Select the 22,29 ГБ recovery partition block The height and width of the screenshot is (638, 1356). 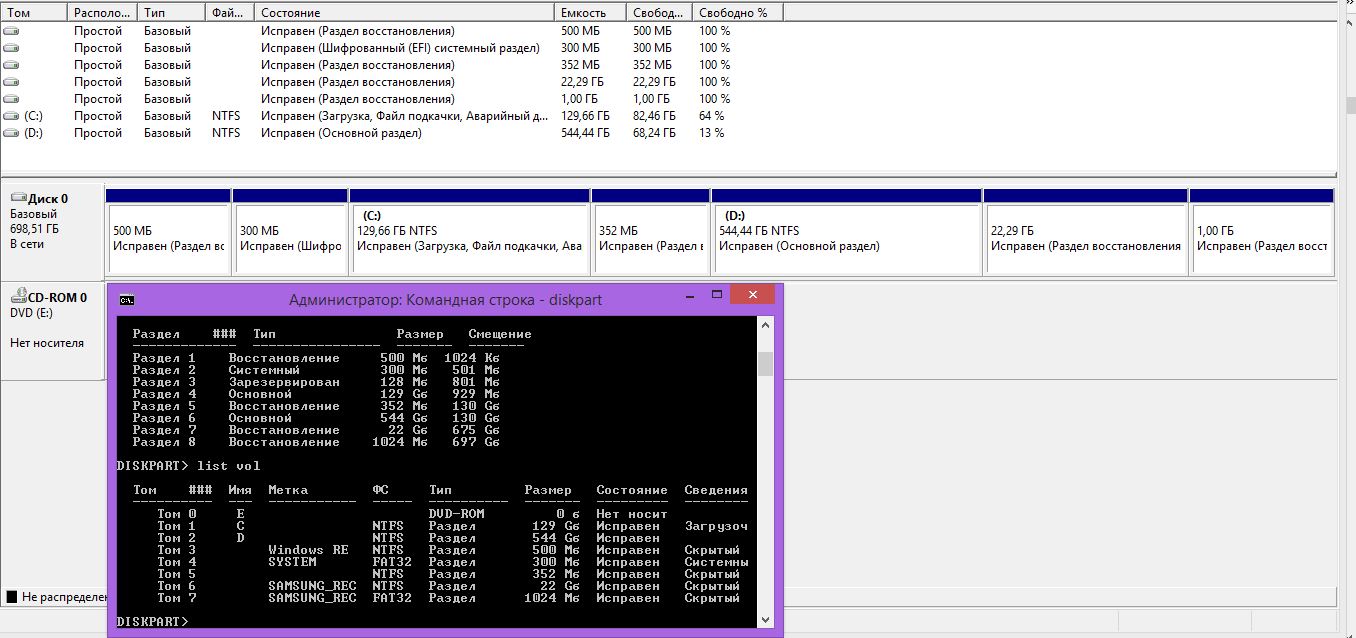1085,238
